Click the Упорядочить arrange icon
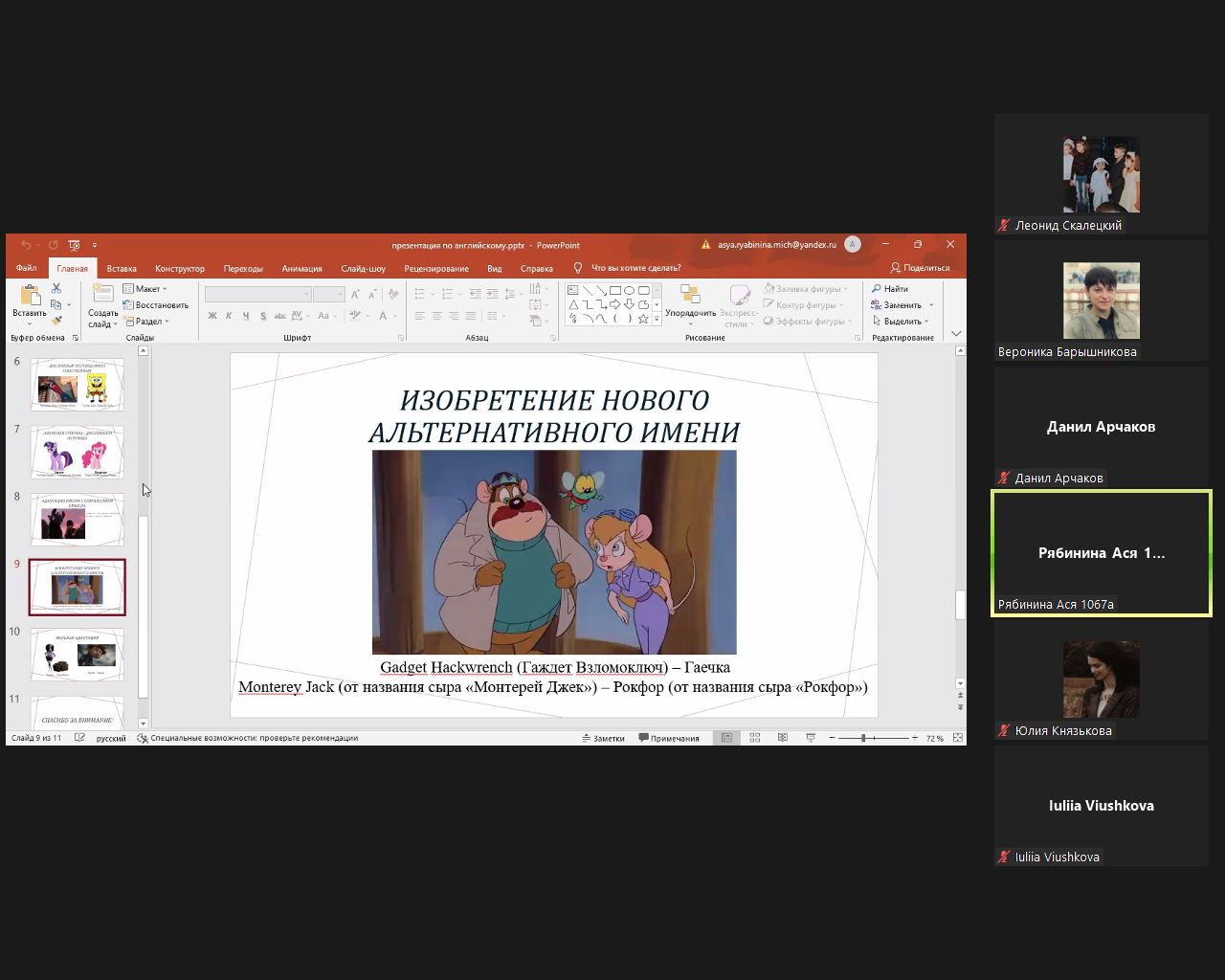The image size is (1225, 980). point(690,293)
